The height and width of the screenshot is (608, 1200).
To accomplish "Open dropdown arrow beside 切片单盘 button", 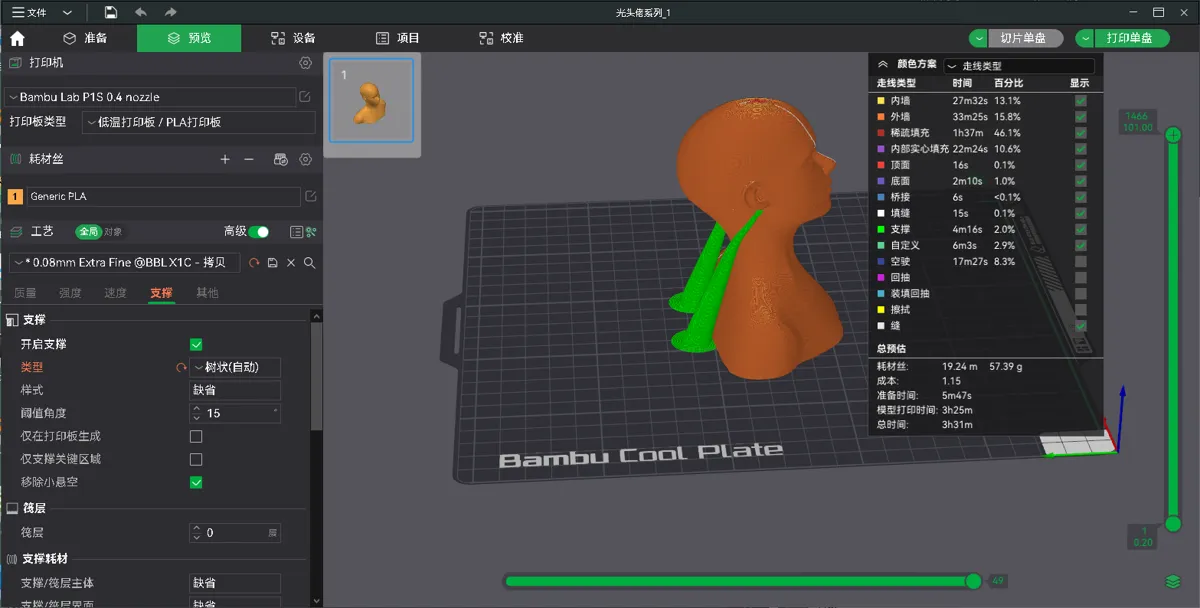I will tap(979, 38).
